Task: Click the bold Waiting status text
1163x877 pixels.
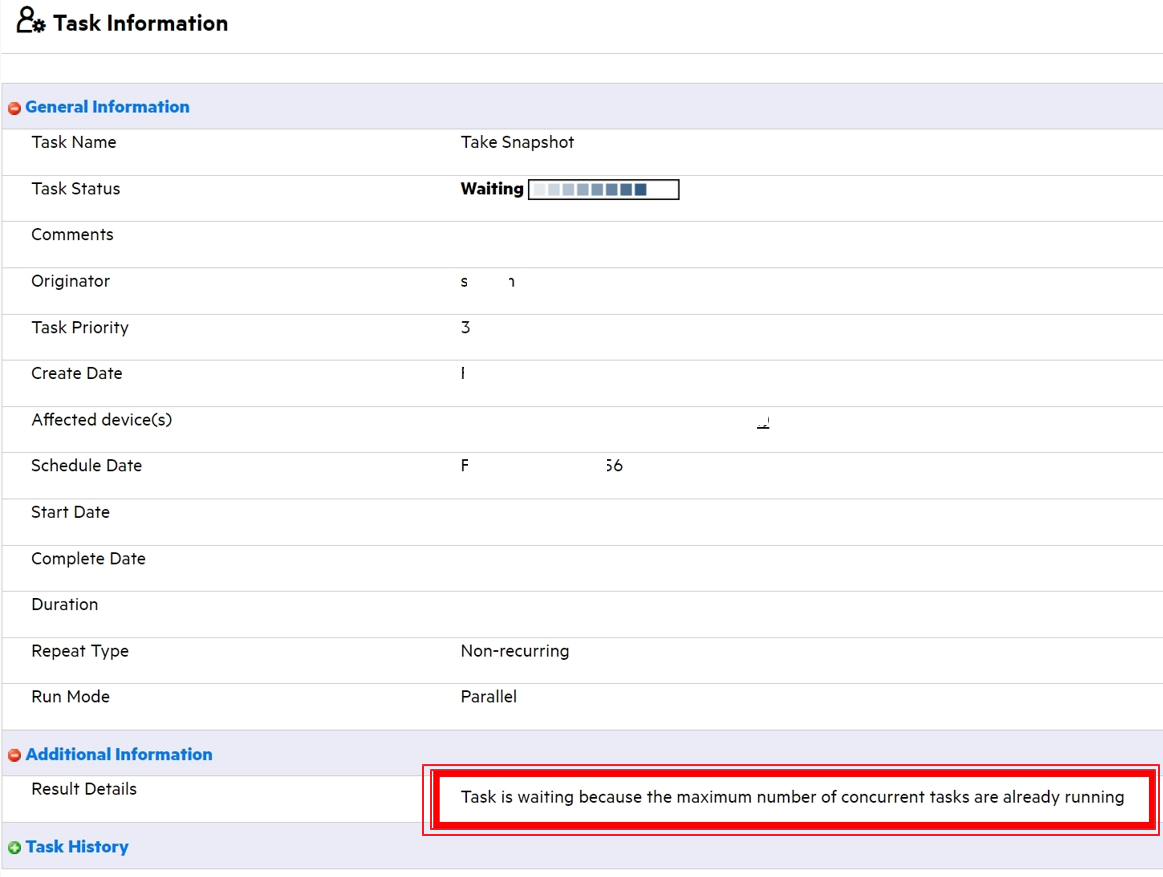Action: point(491,189)
